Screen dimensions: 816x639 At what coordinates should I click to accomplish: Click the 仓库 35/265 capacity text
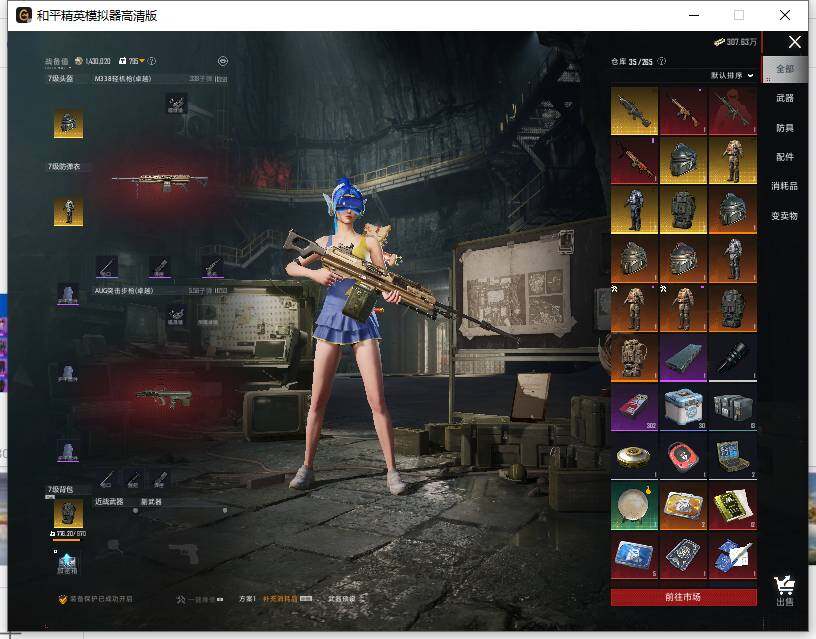pos(632,61)
